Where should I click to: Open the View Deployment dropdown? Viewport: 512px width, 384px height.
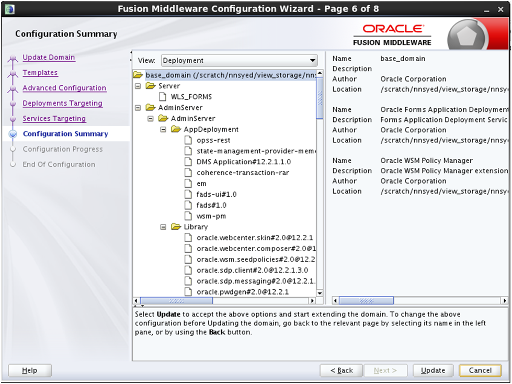(x=239, y=61)
